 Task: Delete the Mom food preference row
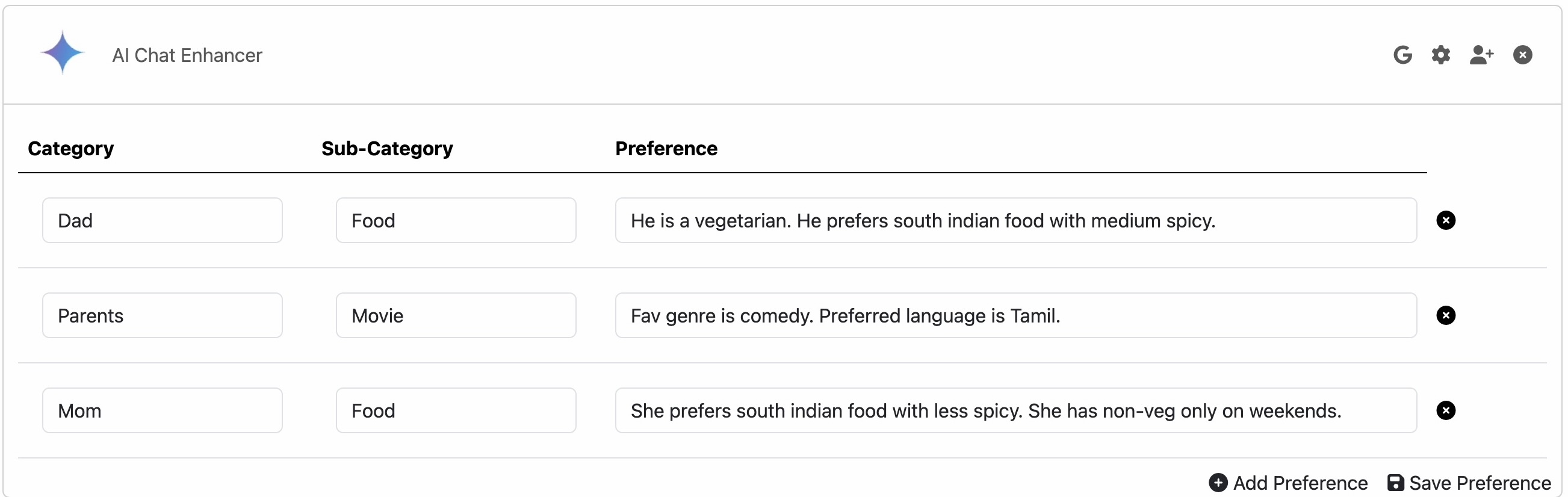[1446, 410]
